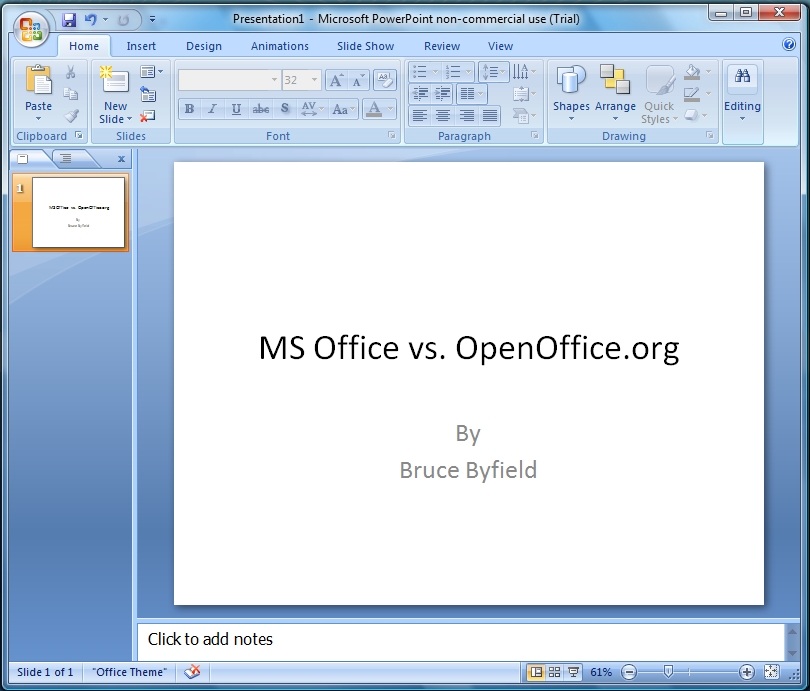Click the Zoom Out minus button

(x=628, y=672)
